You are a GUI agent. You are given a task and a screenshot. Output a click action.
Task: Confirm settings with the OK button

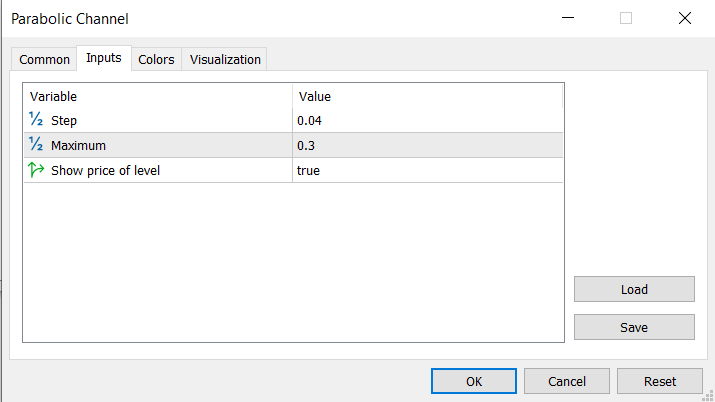pos(474,381)
